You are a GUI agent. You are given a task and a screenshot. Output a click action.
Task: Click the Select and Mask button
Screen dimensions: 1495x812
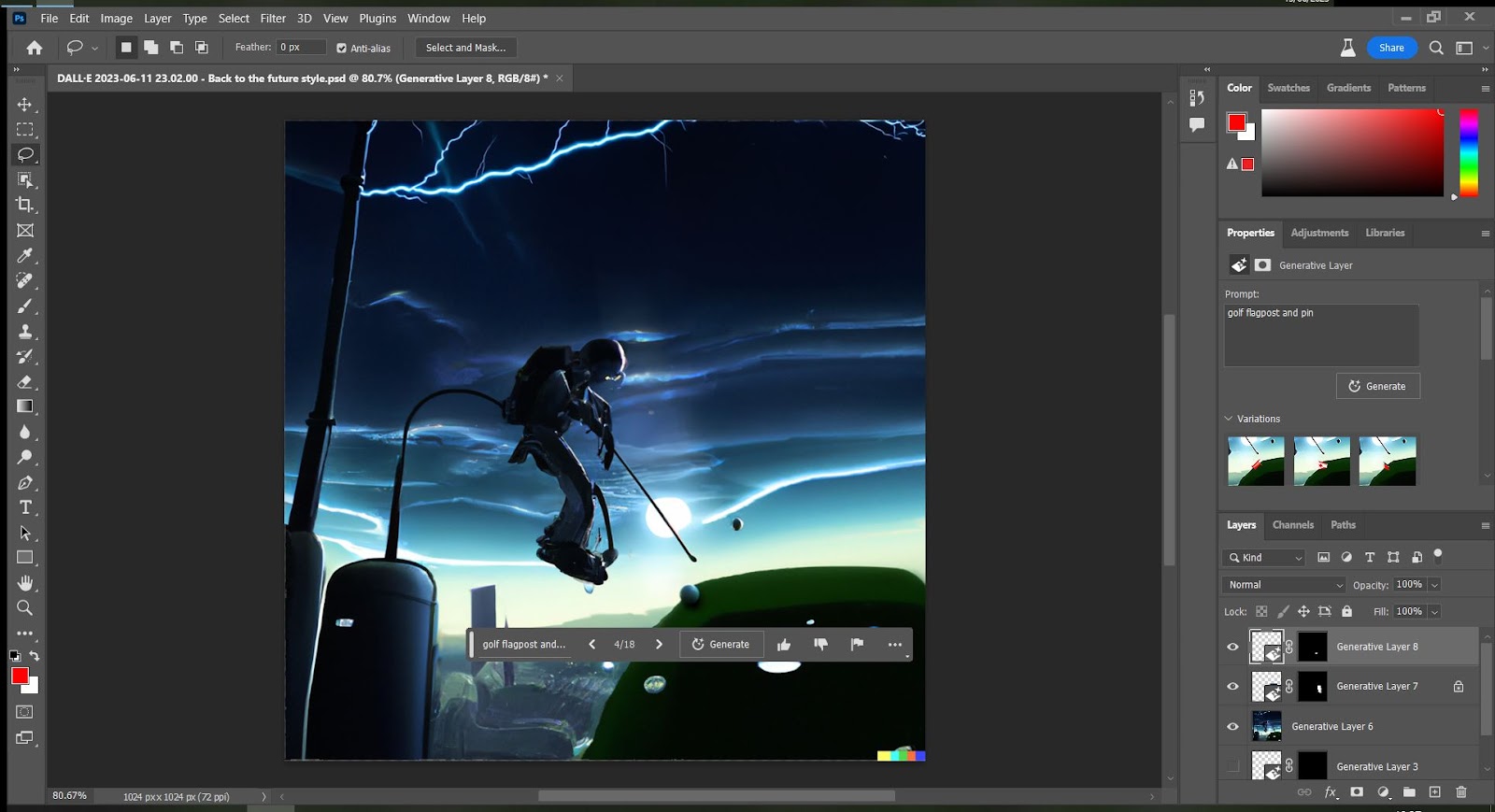465,48
